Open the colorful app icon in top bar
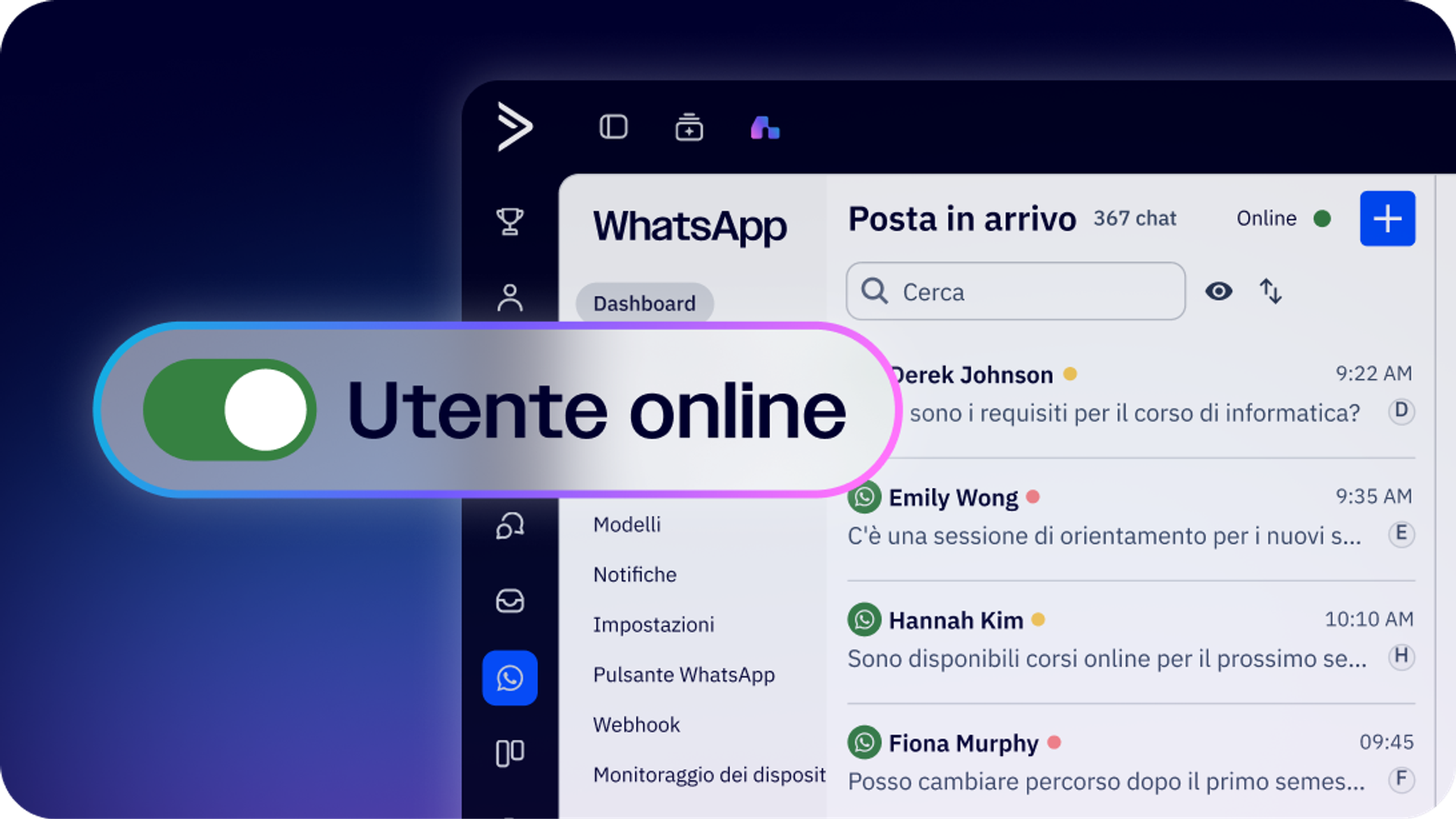 [x=765, y=127]
